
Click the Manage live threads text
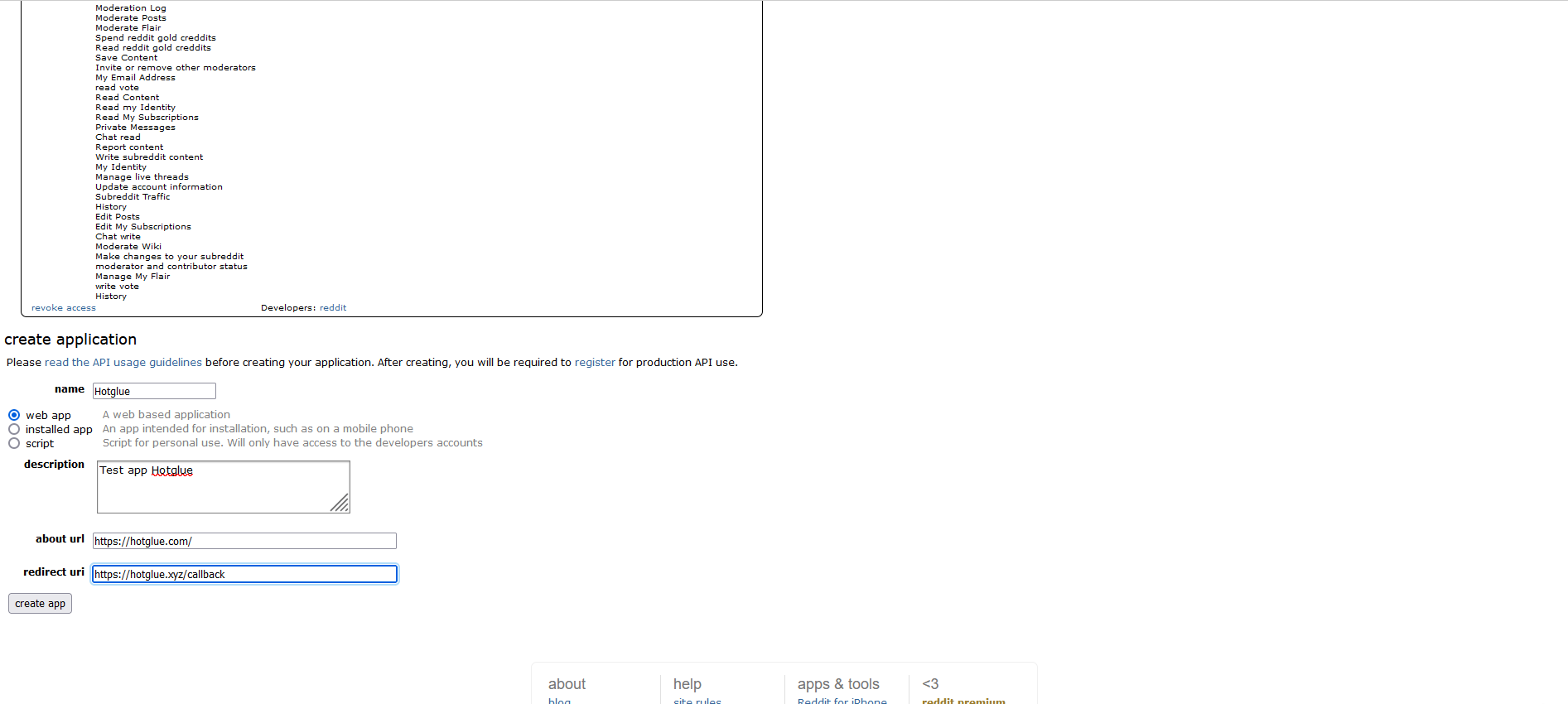point(142,177)
